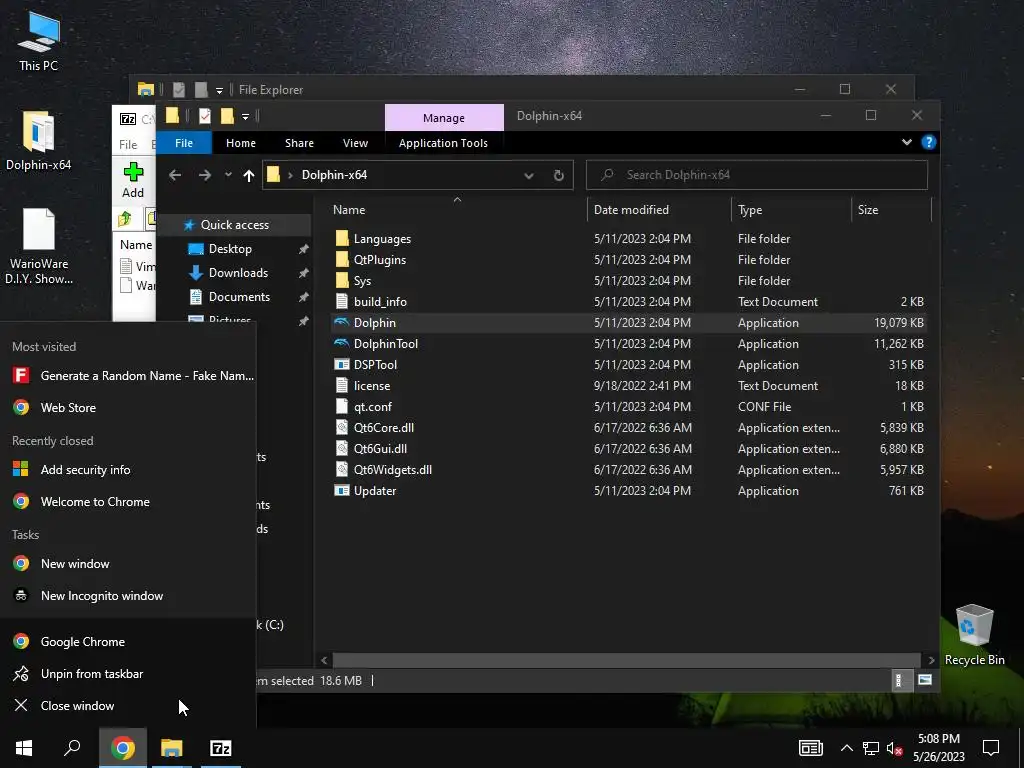Open the Customize Quick Access Toolbar dropdown
This screenshot has height=768, width=1024.
tap(246, 116)
